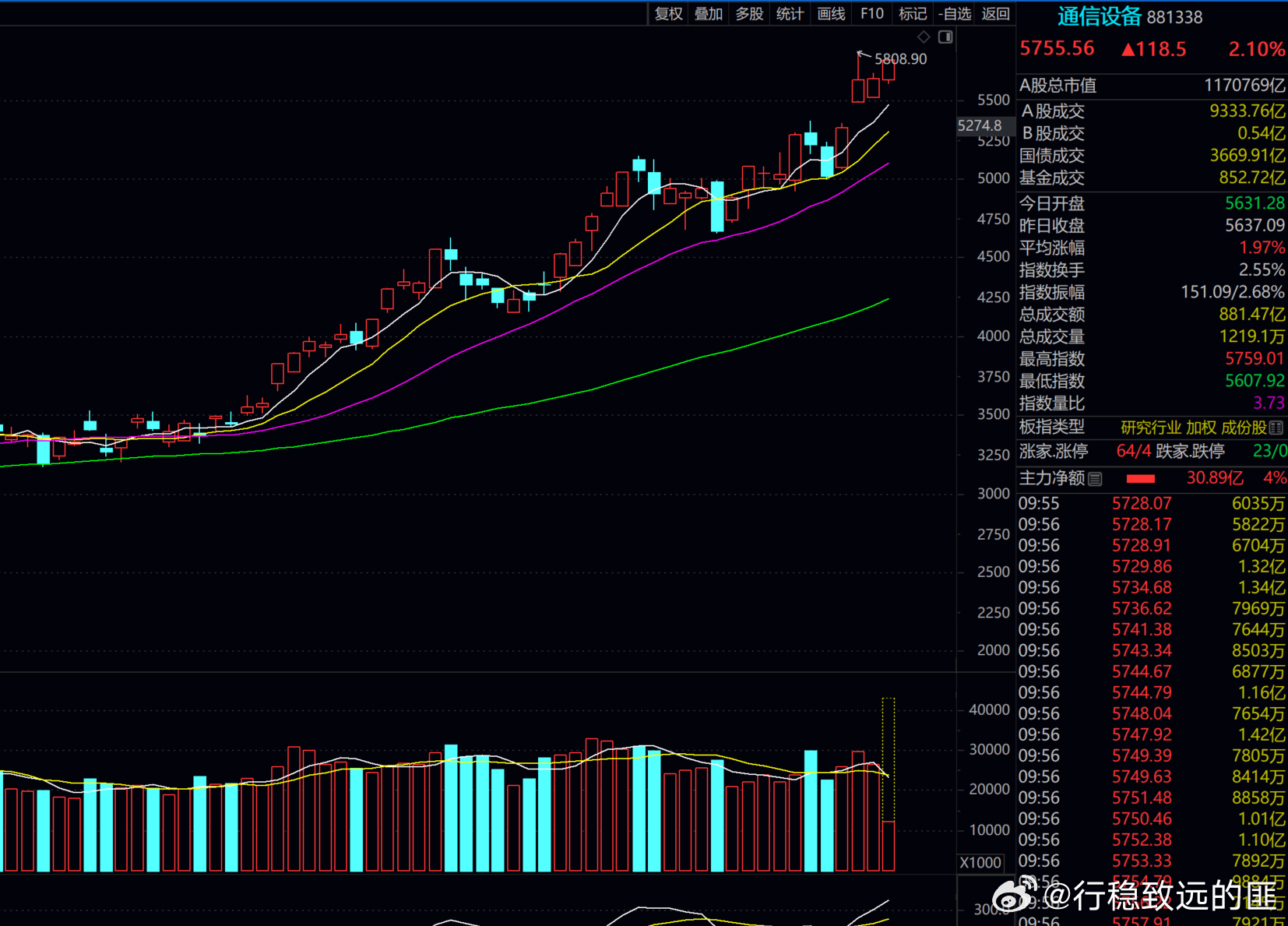Click the current price 5755.56
This screenshot has height=926, width=1288.
click(1057, 48)
